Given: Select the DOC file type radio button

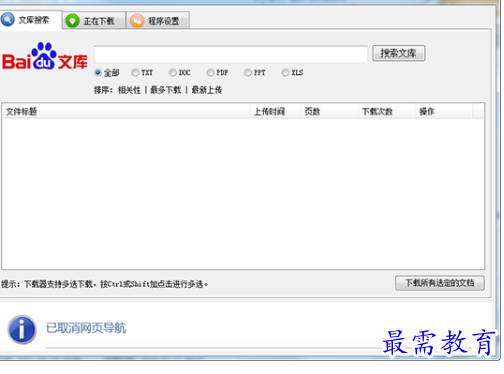Looking at the screenshot, I should click(x=173, y=72).
